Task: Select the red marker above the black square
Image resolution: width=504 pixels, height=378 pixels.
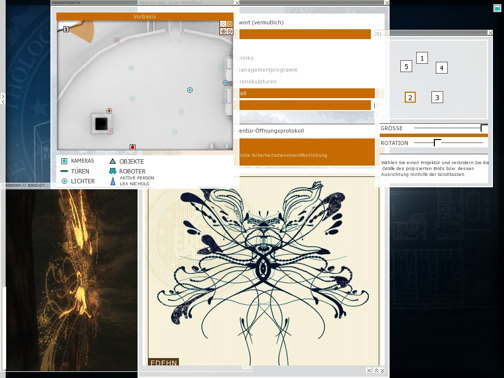Action: pyautogui.click(x=109, y=110)
